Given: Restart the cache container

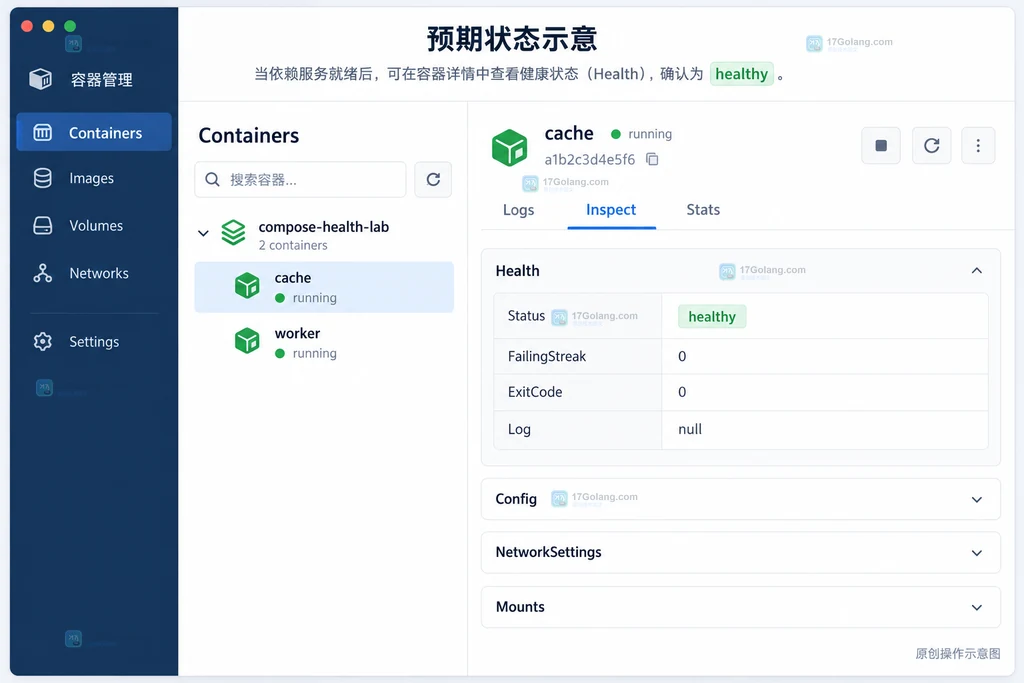Looking at the screenshot, I should [x=931, y=146].
